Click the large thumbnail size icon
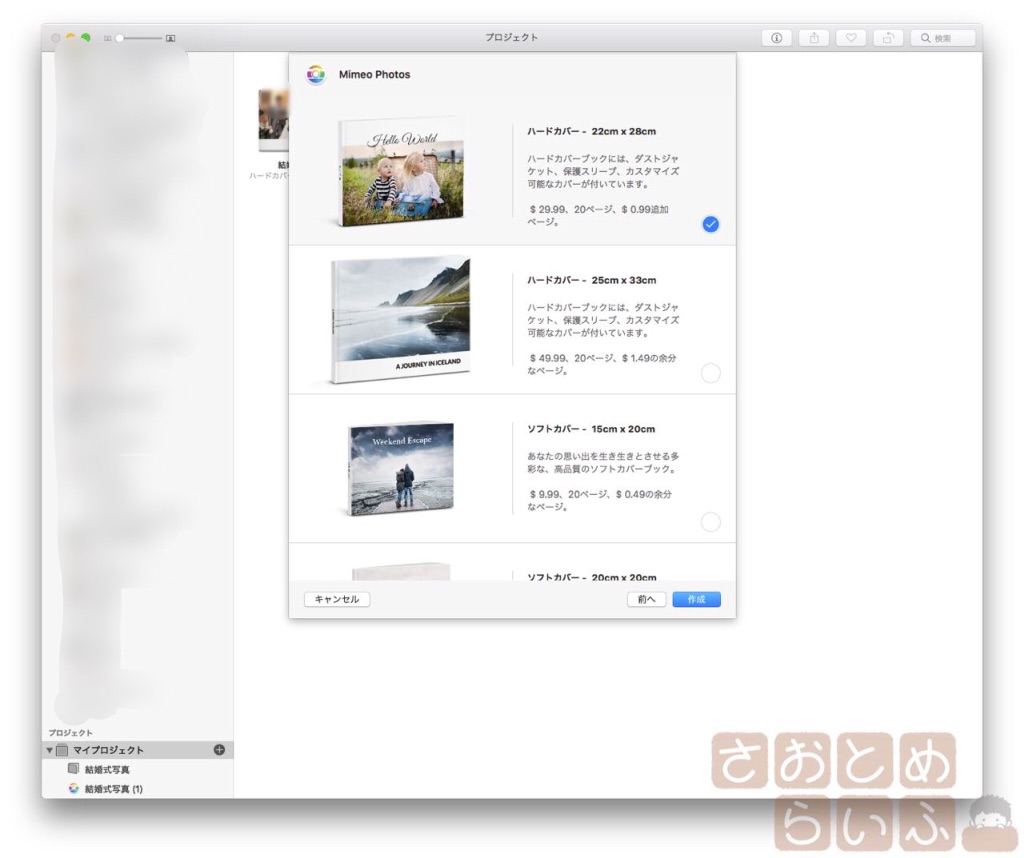The width and height of the screenshot is (1024, 858). pyautogui.click(x=170, y=38)
